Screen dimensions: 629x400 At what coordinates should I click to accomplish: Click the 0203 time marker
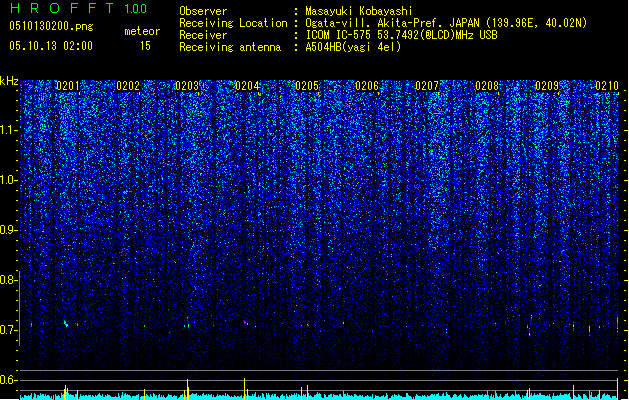[x=187, y=86]
